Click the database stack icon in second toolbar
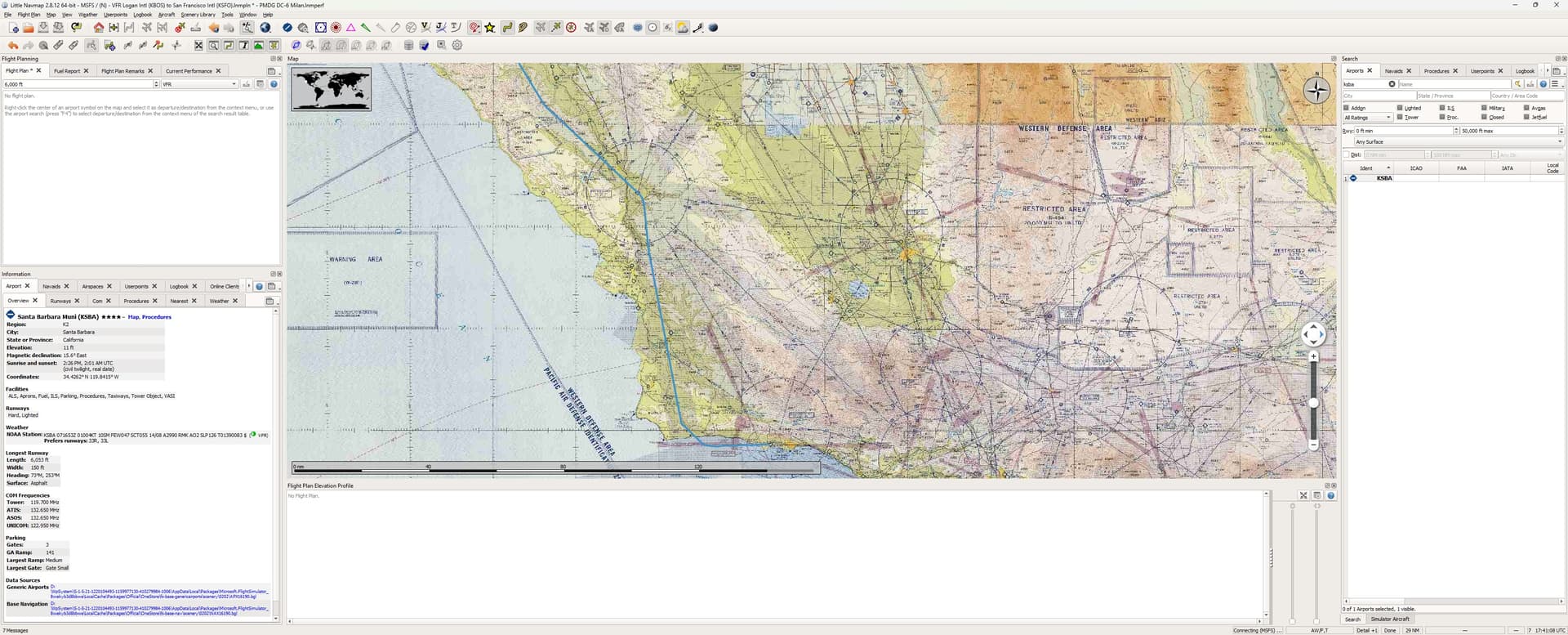 tap(408, 46)
